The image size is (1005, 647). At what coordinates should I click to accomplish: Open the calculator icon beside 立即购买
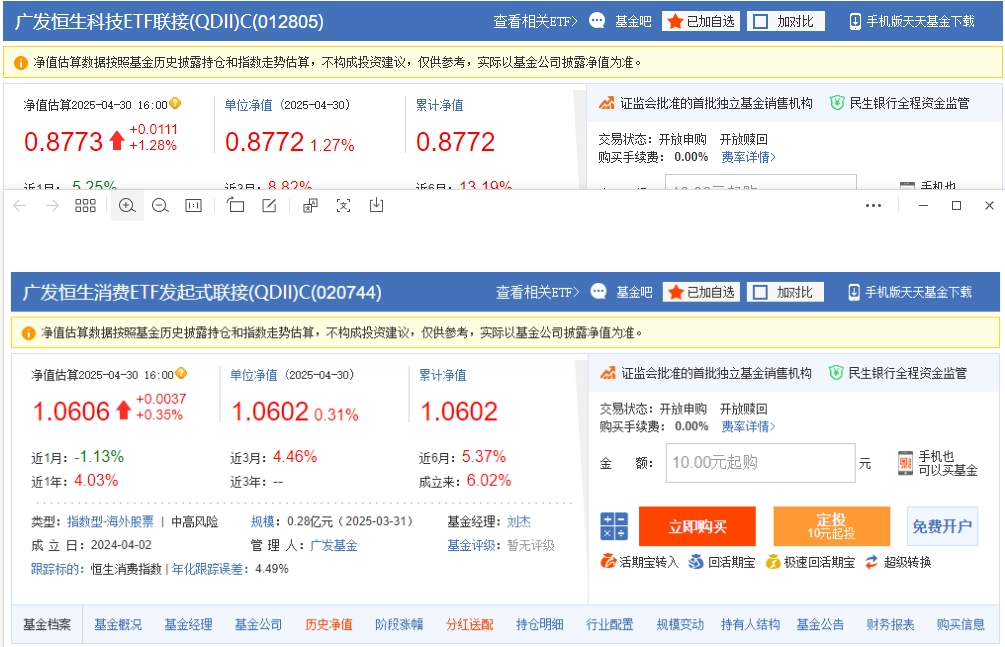(614, 526)
